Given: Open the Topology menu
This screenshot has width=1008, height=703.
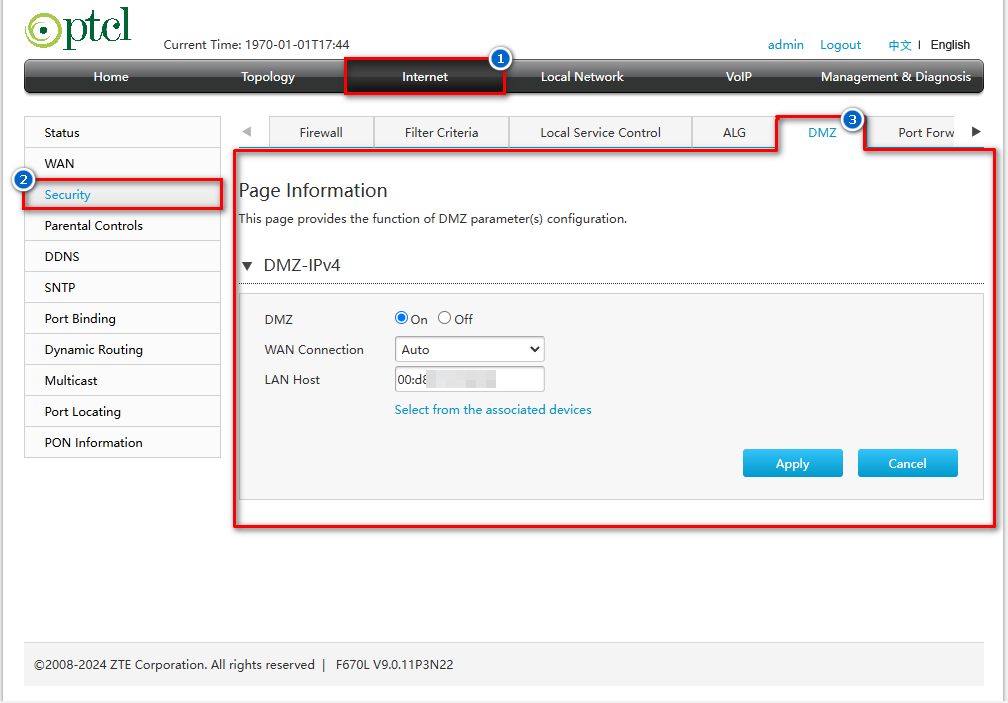Looking at the screenshot, I should pyautogui.click(x=267, y=76).
